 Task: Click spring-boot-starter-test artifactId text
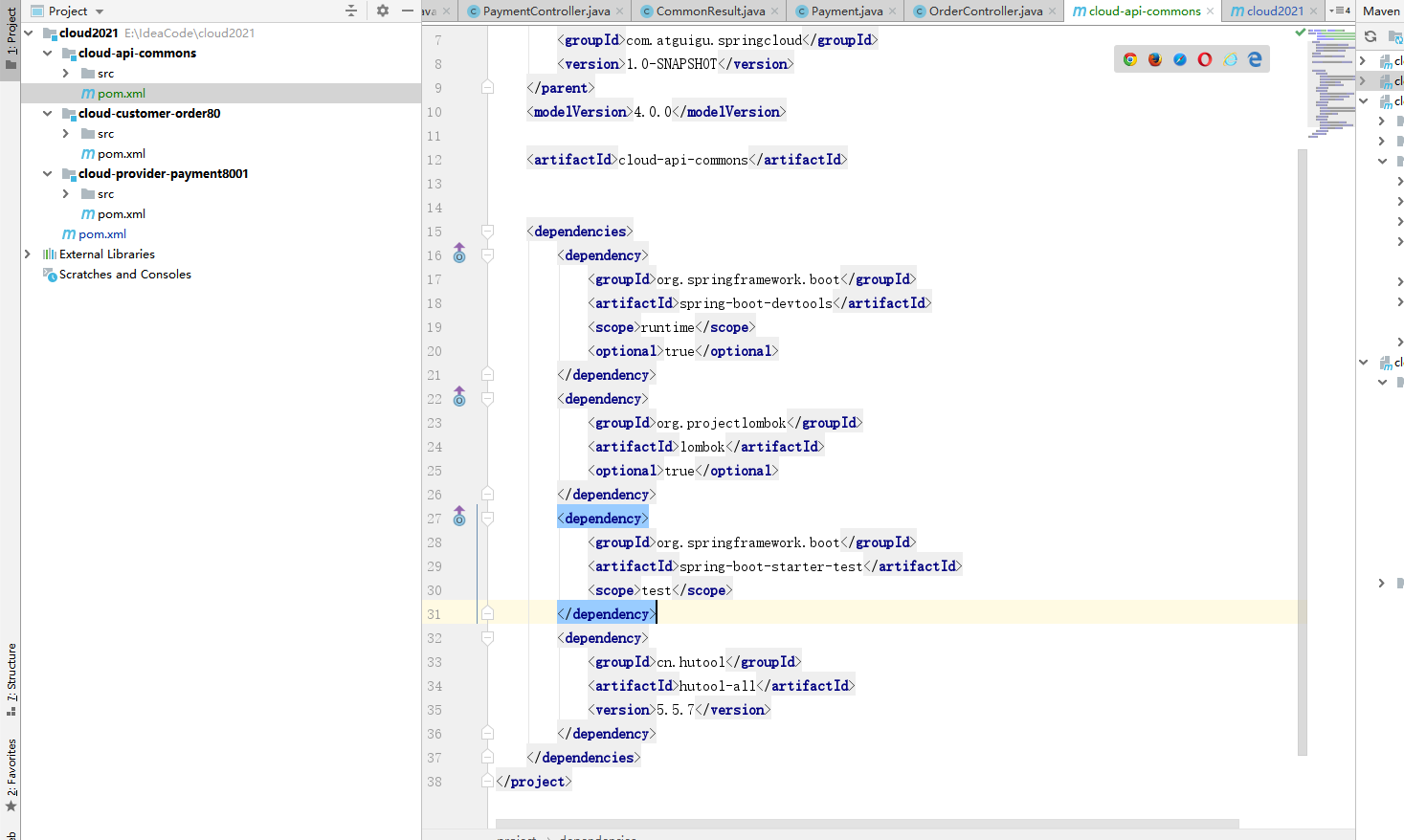pyautogui.click(x=771, y=566)
